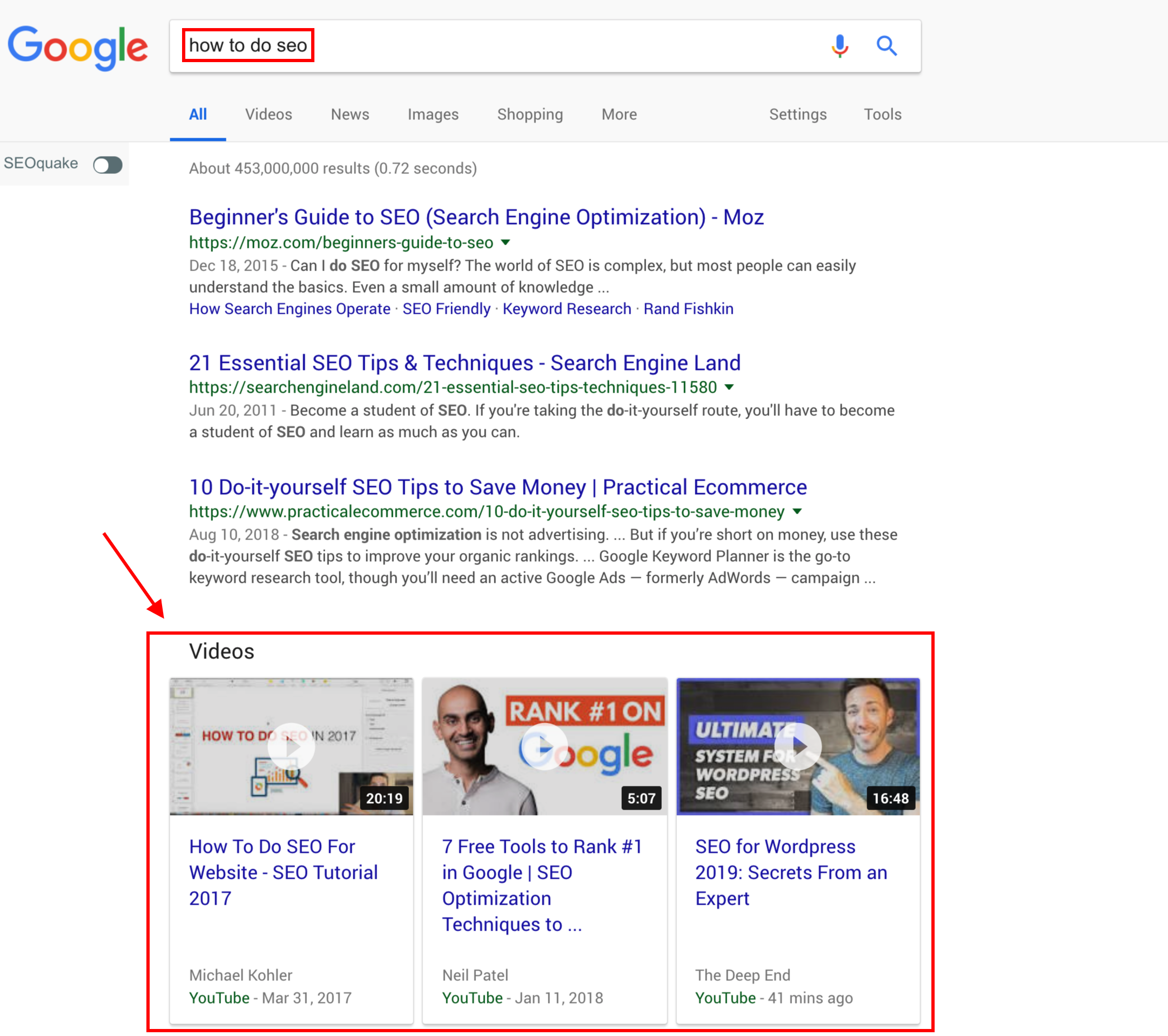This screenshot has width=1168, height=1036.
Task: Expand dropdown arrow beside moz.com URL
Action: click(x=505, y=243)
